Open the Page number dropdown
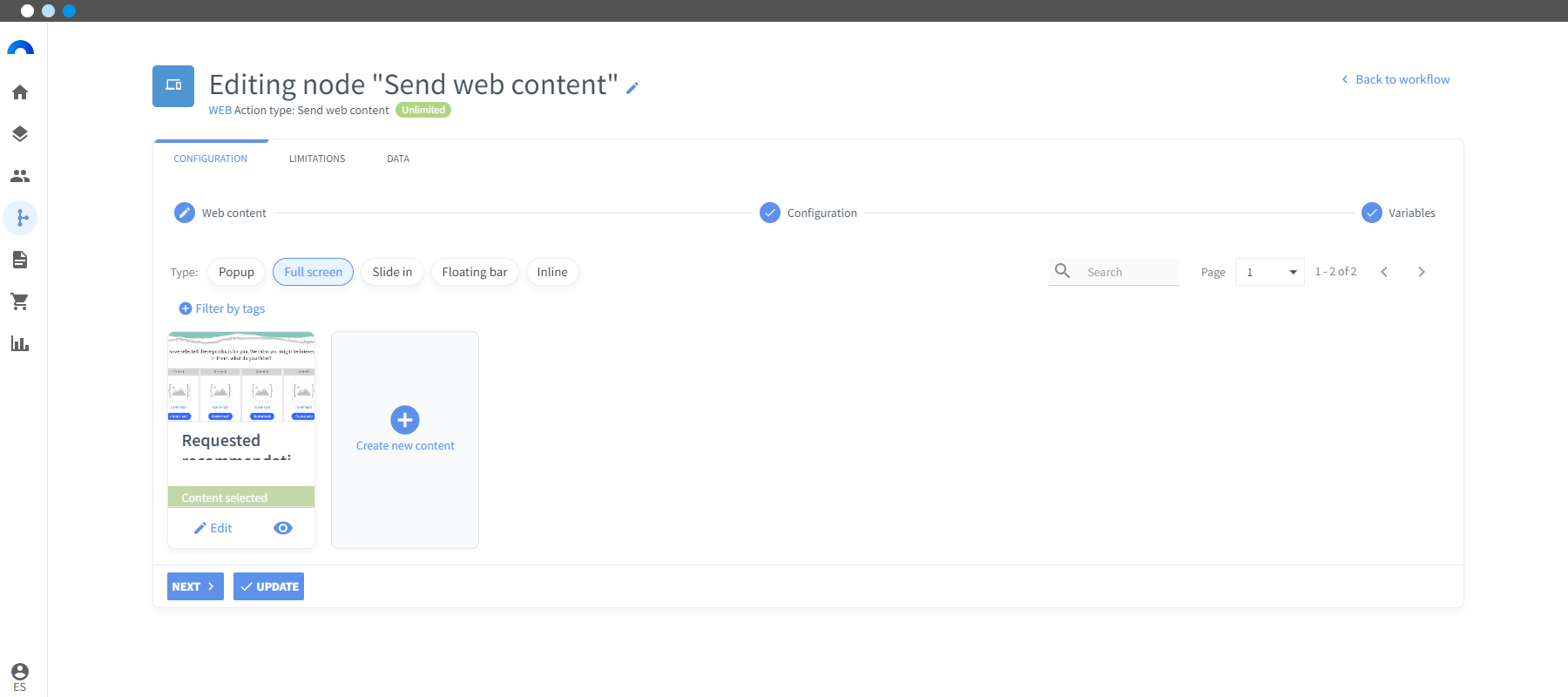The width and height of the screenshot is (1568, 697). click(1270, 272)
